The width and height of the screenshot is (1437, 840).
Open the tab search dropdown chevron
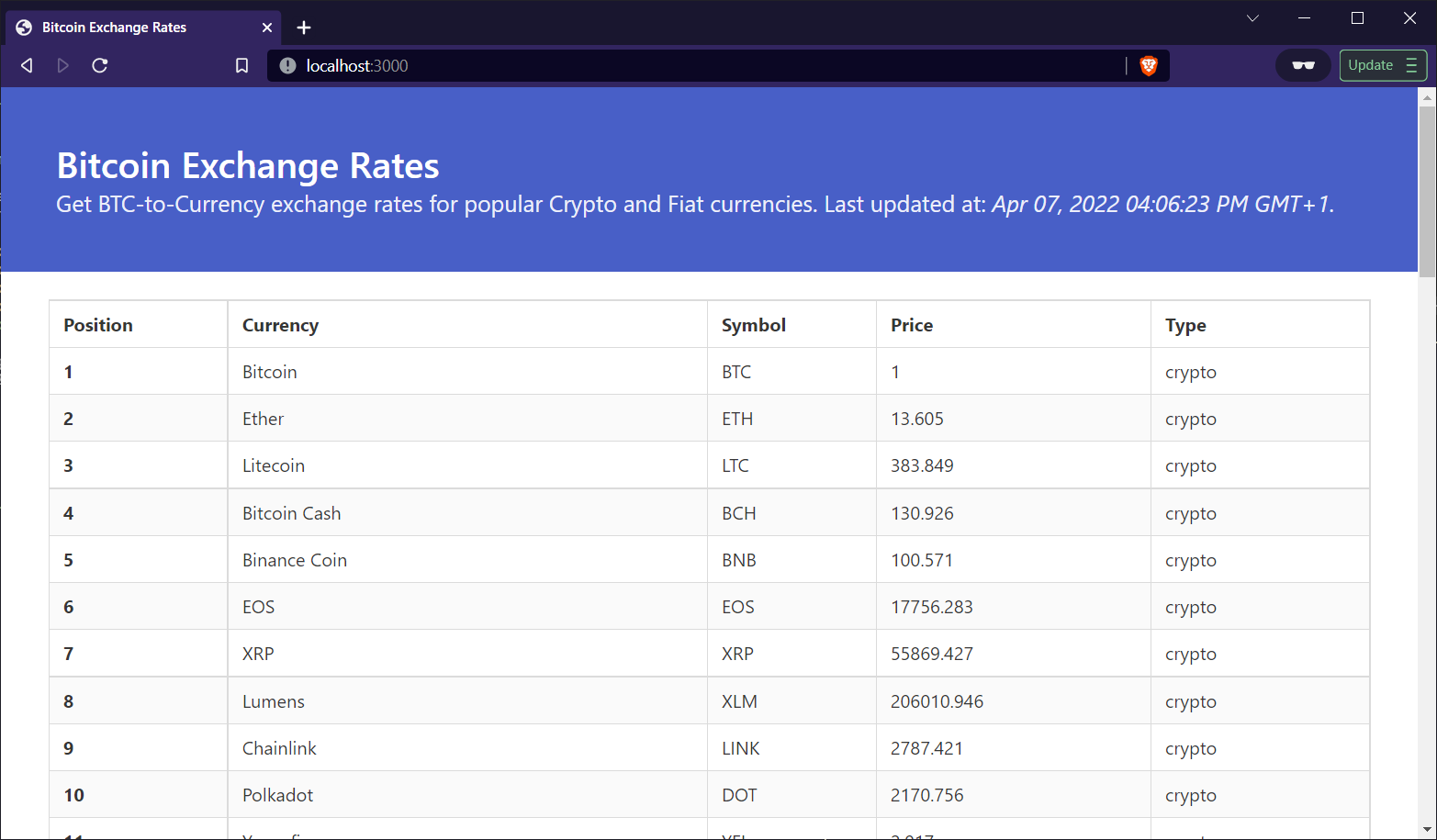(x=1252, y=17)
